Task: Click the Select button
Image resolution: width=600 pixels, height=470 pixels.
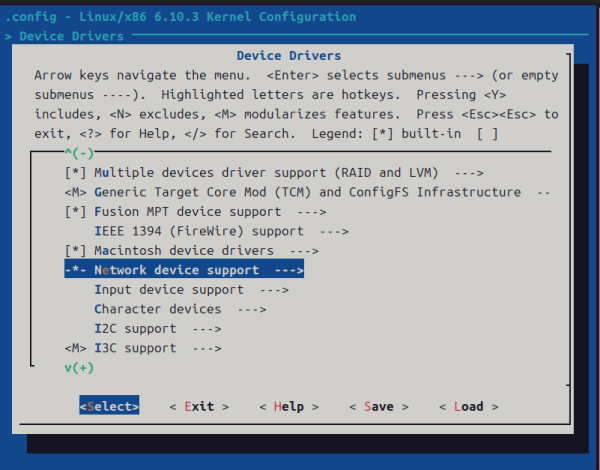Action: coord(109,406)
